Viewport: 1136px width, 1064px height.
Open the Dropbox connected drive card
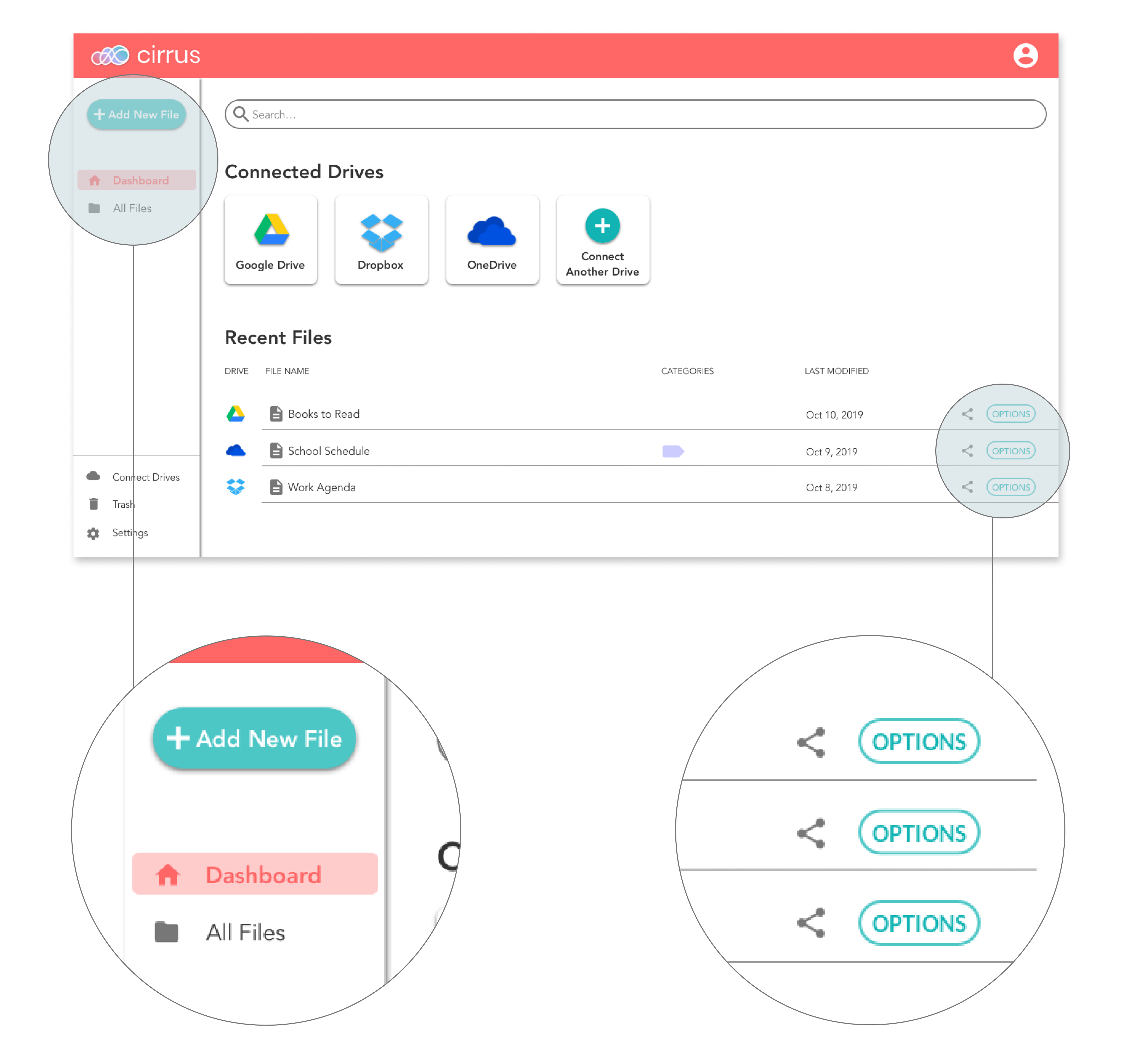click(381, 240)
